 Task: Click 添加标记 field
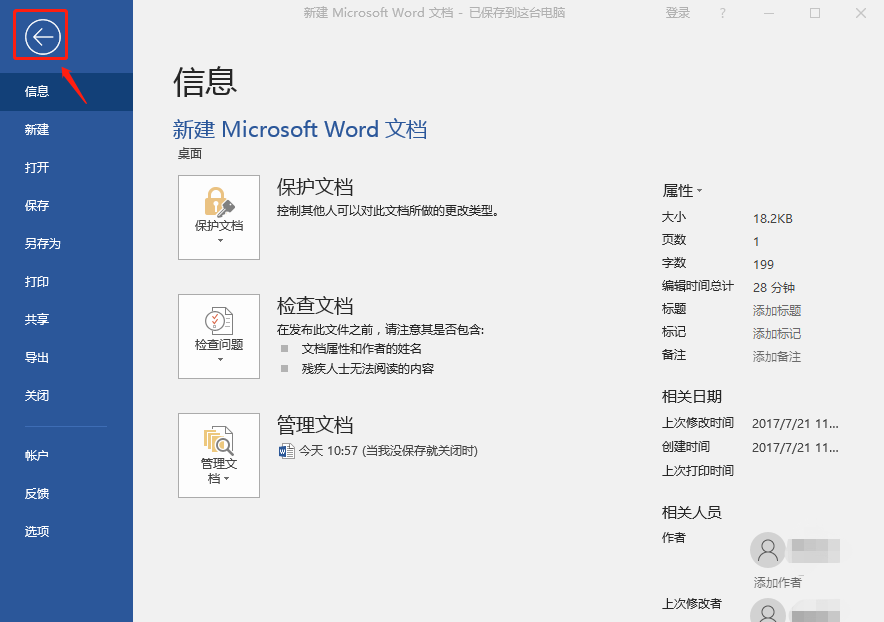[x=777, y=333]
